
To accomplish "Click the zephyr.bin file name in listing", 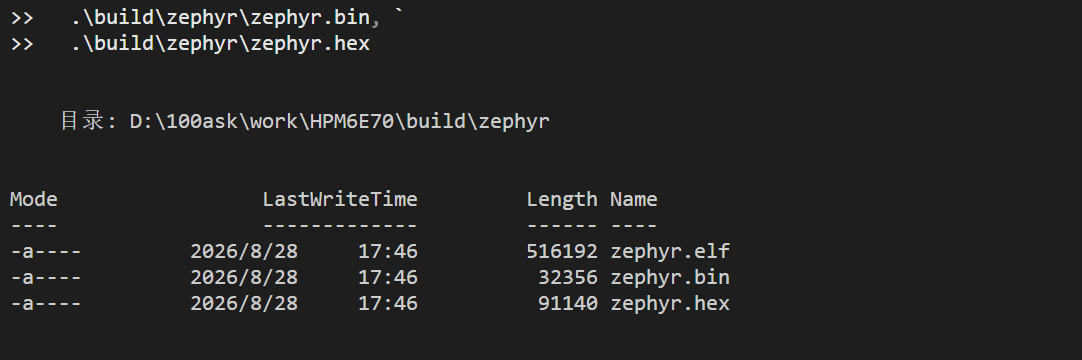I will 669,278.
